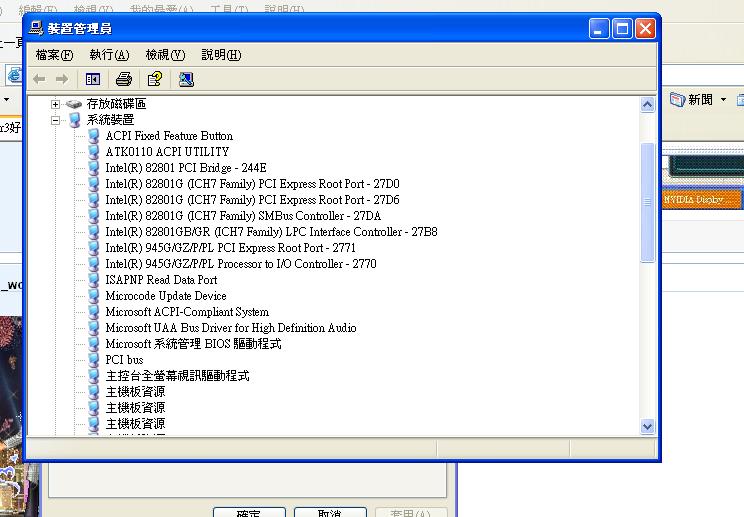The width and height of the screenshot is (744, 517).
Task: Select 主控台全螢幕視訊驅動程式 device
Action: [177, 376]
